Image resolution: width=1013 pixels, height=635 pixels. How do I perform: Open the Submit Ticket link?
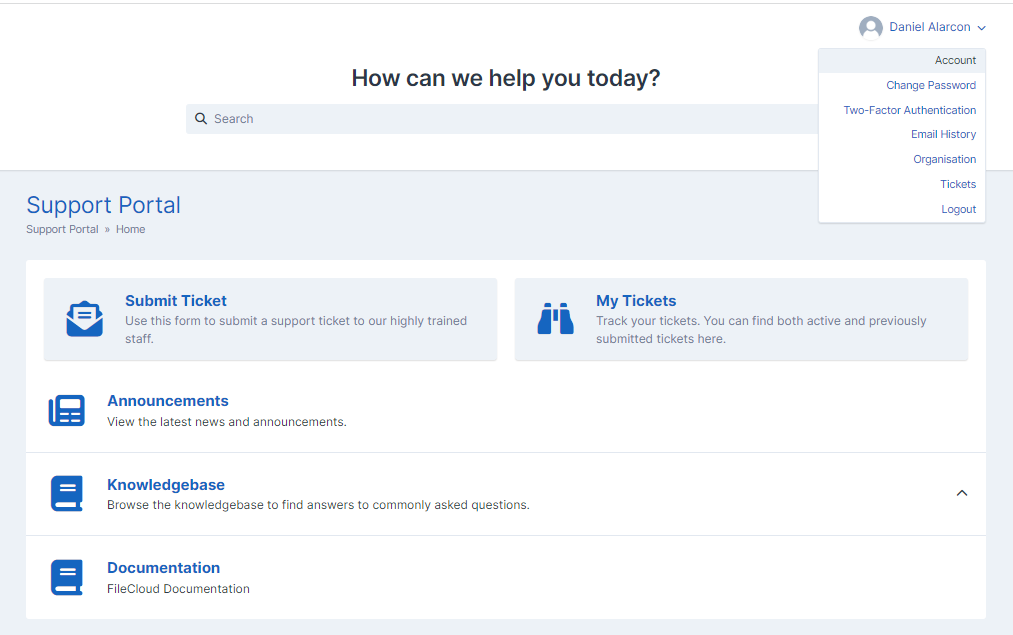[176, 301]
